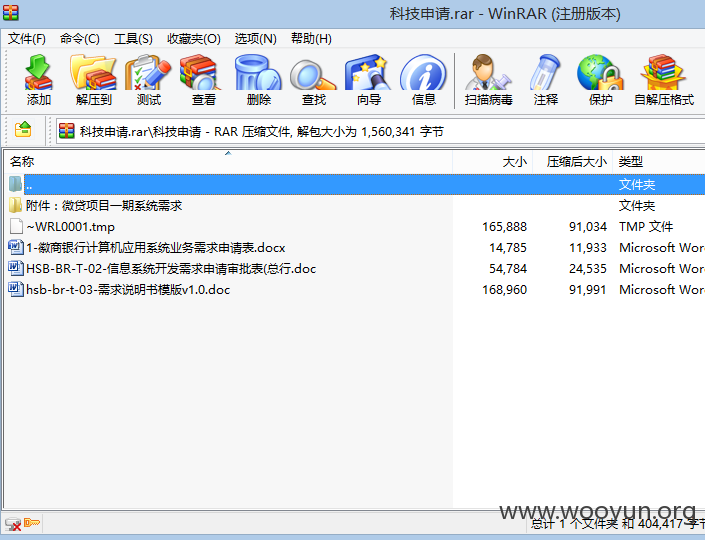Click the 保护 (Protect) globe-lock icon
Screen dimensions: 705x540
tap(600, 72)
